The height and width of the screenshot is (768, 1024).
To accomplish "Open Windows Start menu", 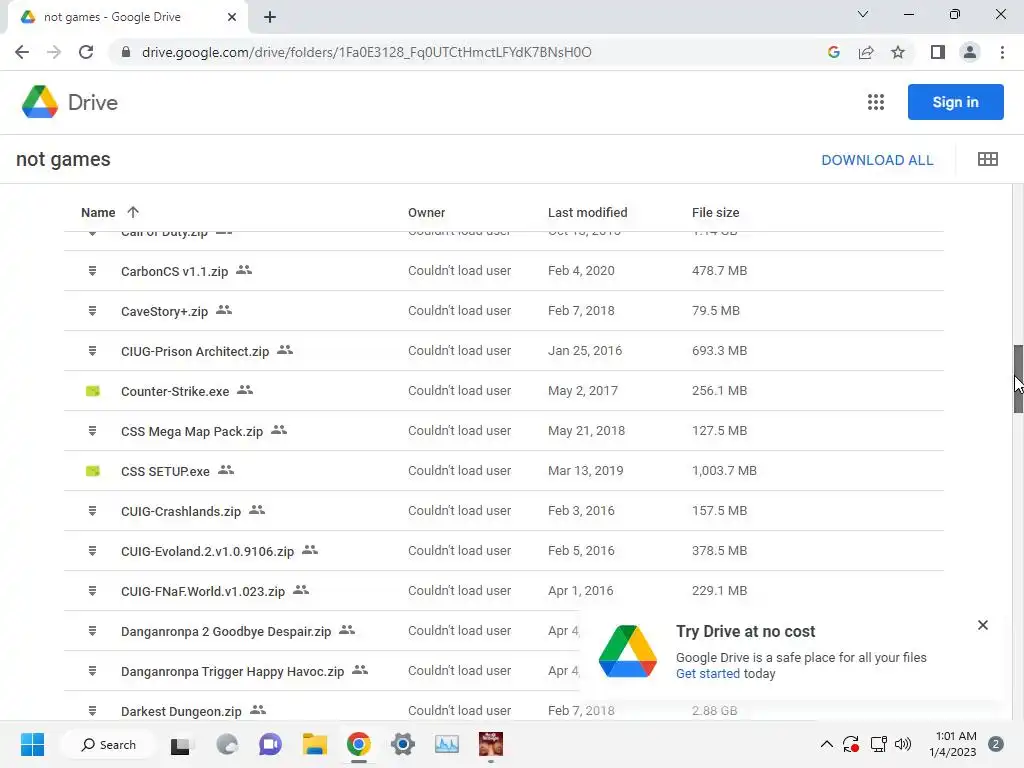I will (33, 744).
